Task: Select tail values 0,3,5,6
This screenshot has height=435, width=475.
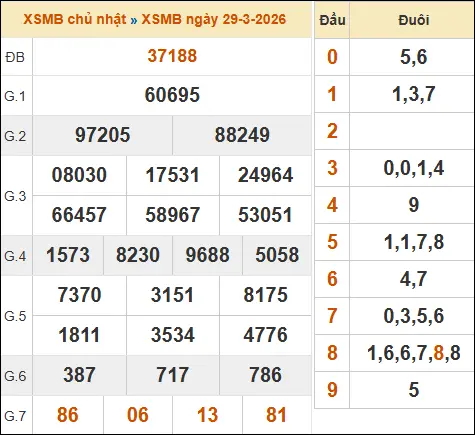Action: point(413,316)
